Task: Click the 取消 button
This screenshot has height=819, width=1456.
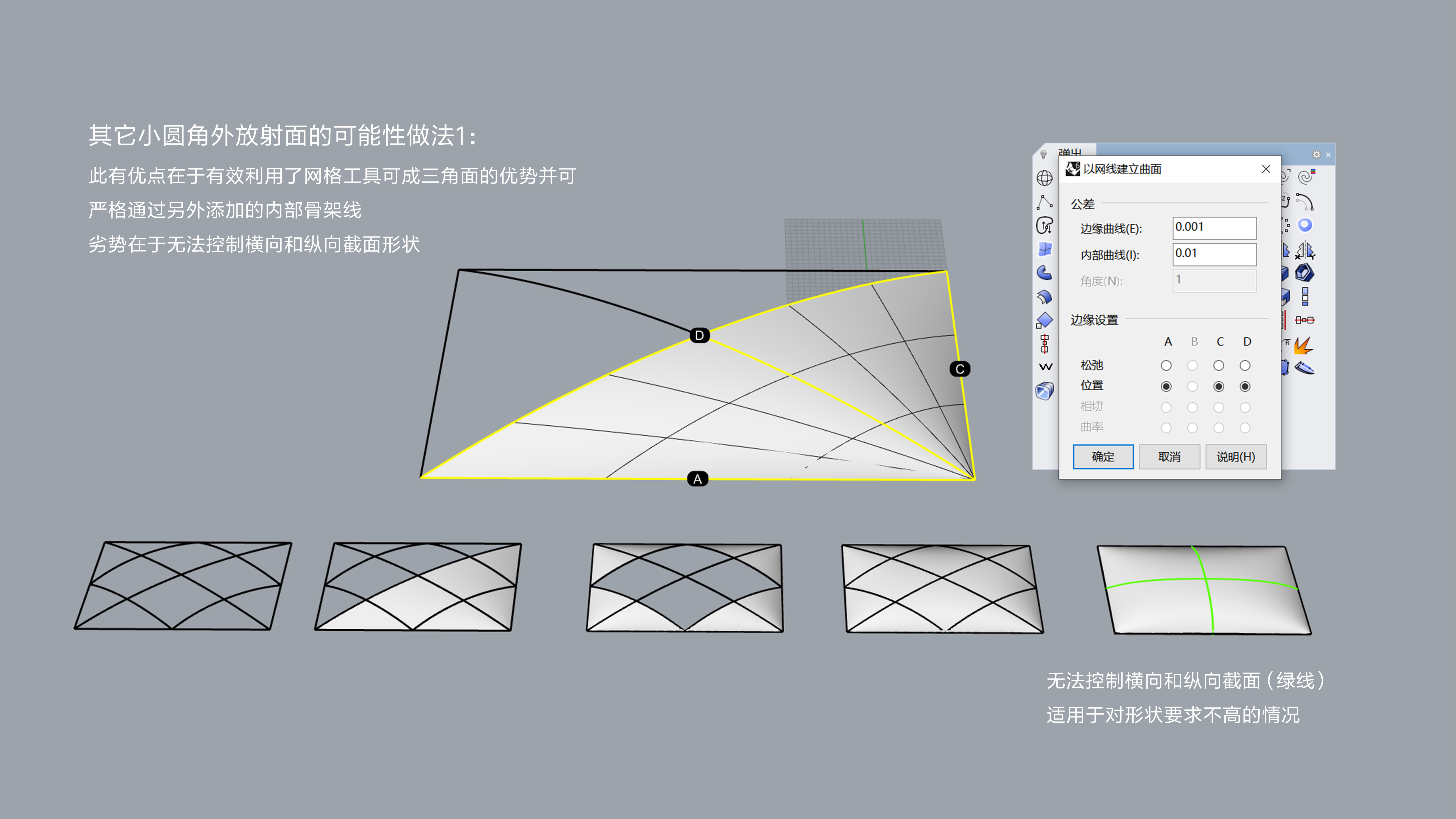Action: [1169, 457]
